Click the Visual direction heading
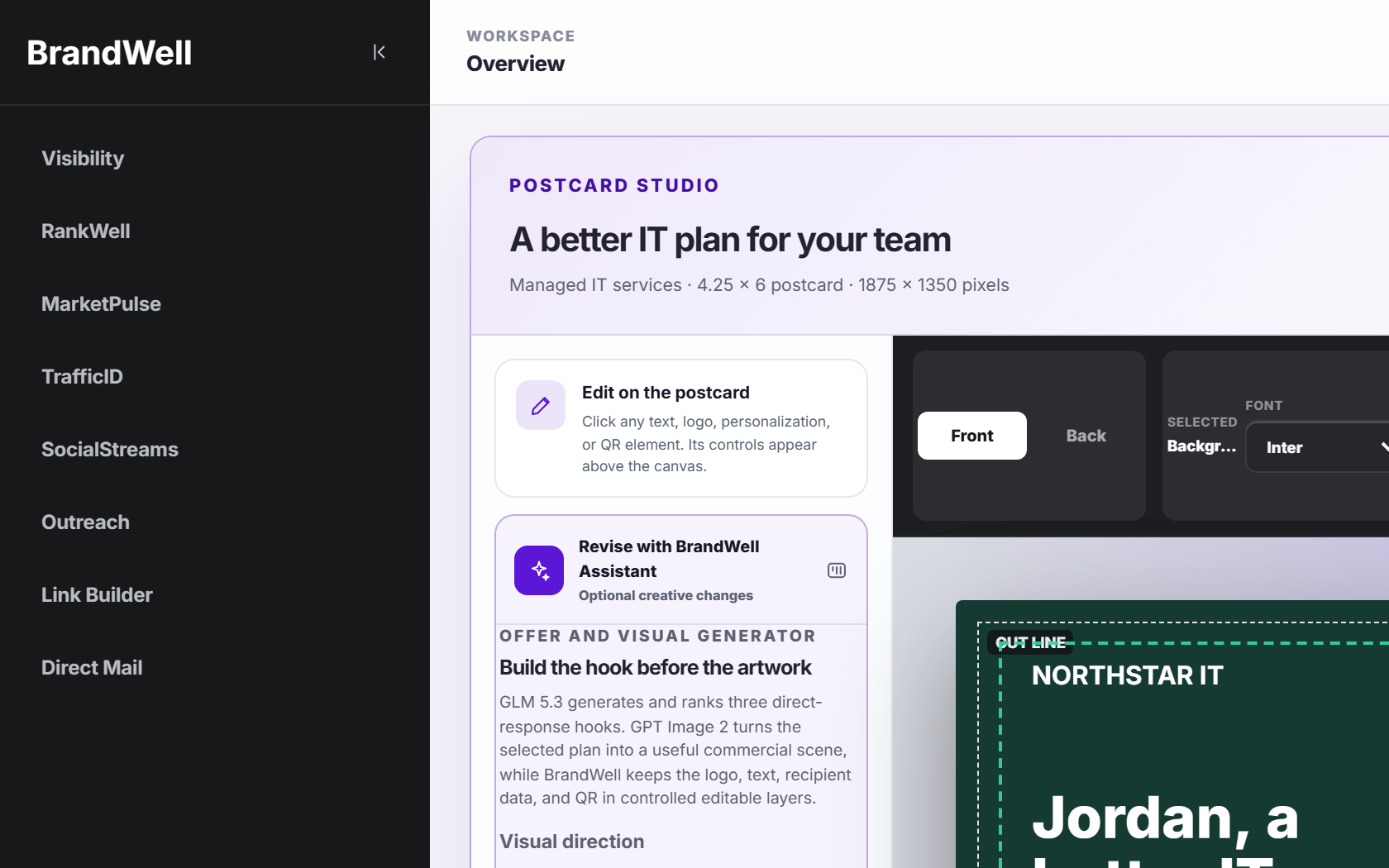1389x868 pixels. coord(572,842)
